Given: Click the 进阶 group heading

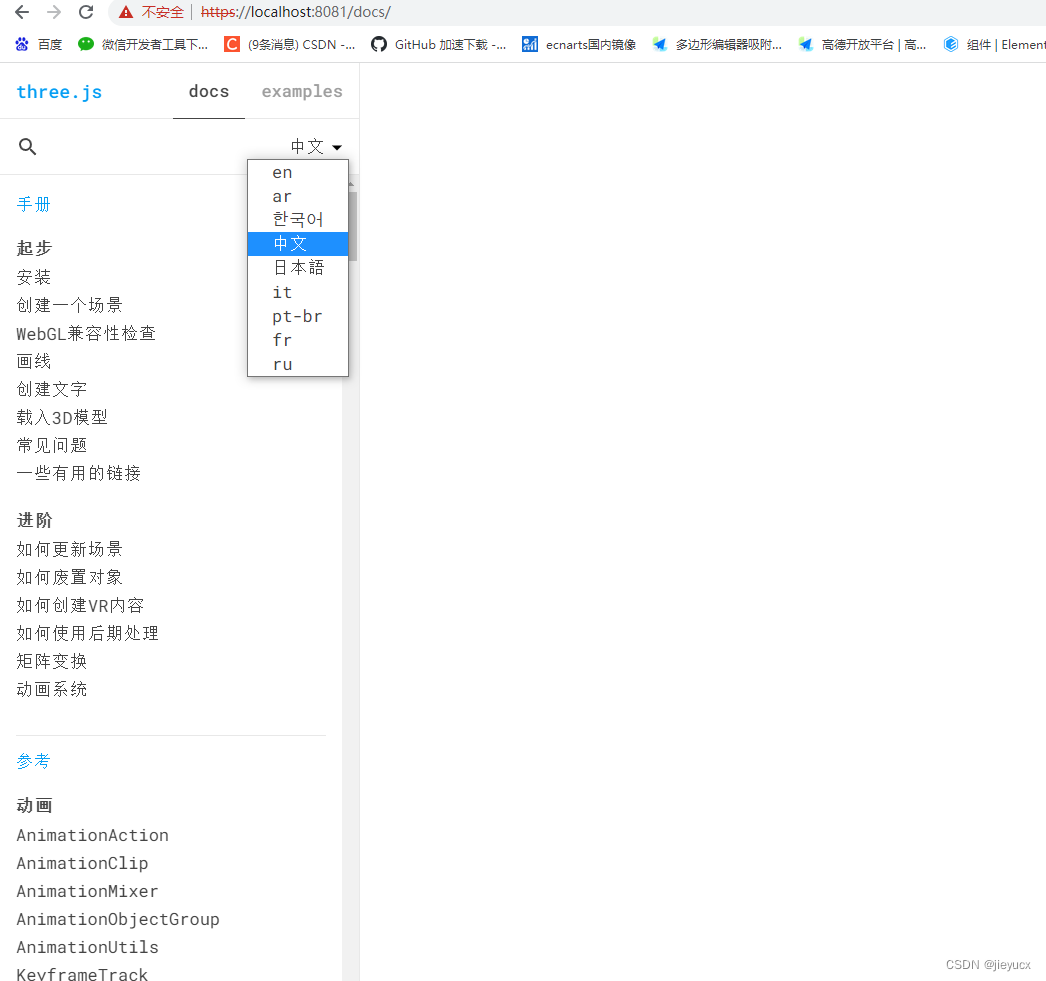Looking at the screenshot, I should pos(34,521).
